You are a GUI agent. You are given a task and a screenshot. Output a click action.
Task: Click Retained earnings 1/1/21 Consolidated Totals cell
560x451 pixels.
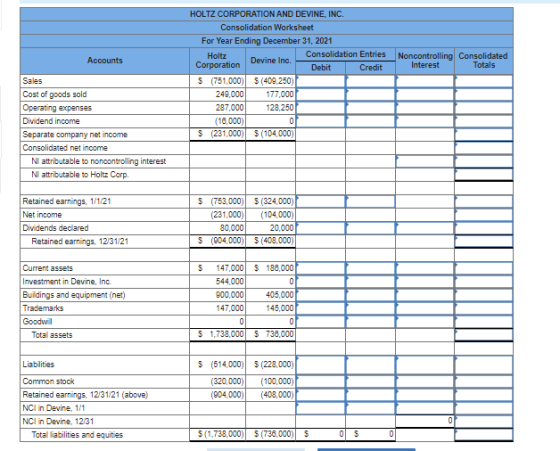tap(484, 201)
